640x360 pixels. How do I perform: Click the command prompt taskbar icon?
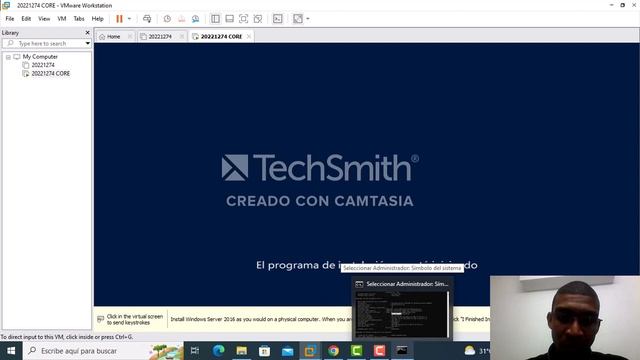[x=402, y=351]
